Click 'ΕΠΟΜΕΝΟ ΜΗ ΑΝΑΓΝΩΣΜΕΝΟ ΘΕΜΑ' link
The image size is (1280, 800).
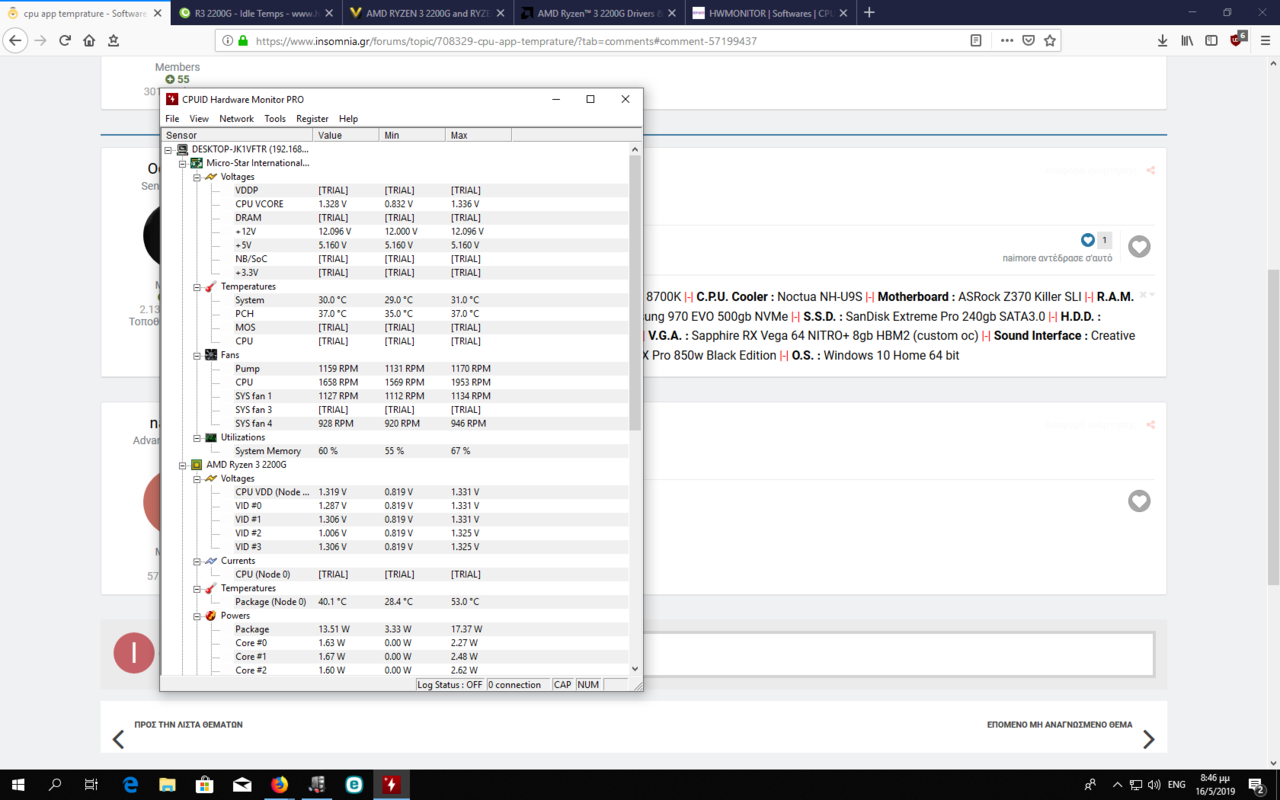tap(1059, 724)
